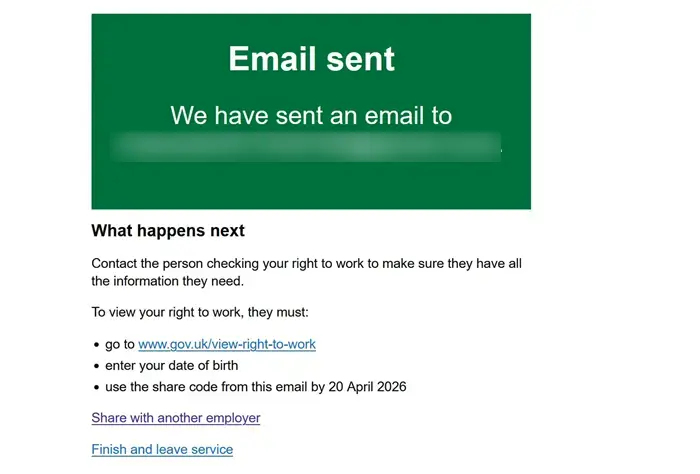This screenshot has width=700, height=474.
Task: Open the www.gov.uk/view-right-to-work link
Action: (x=227, y=344)
